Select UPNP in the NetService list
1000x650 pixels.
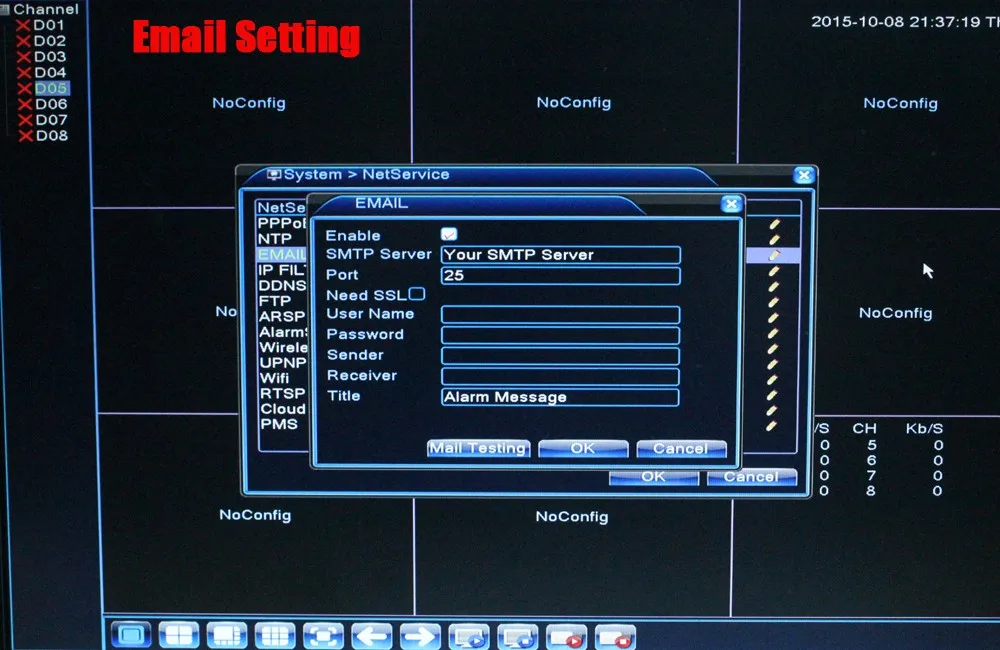tap(283, 362)
